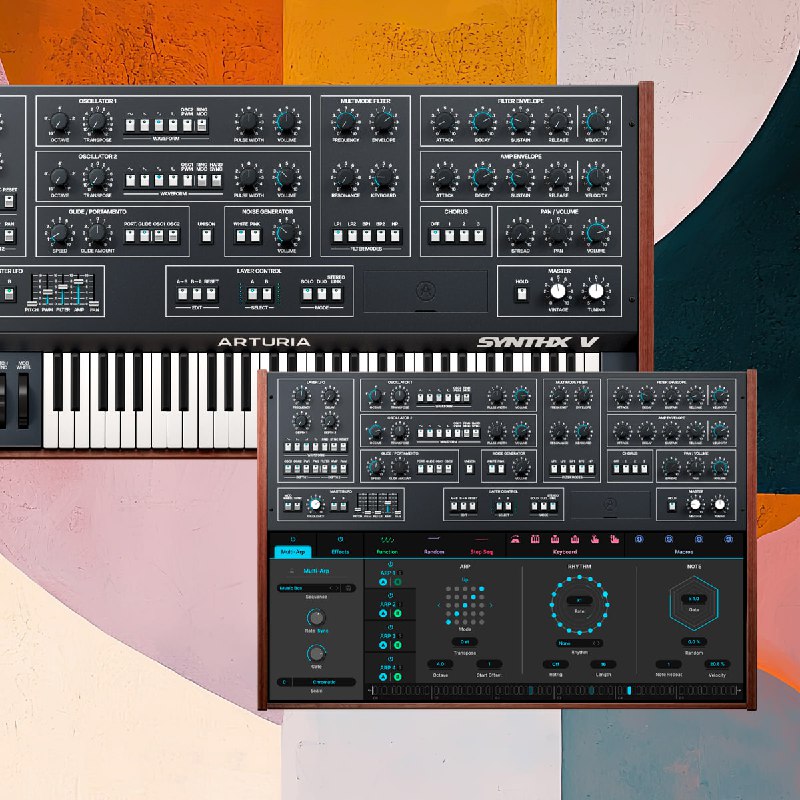Click the lock icon beside the Multi-Arp title

coord(292,571)
